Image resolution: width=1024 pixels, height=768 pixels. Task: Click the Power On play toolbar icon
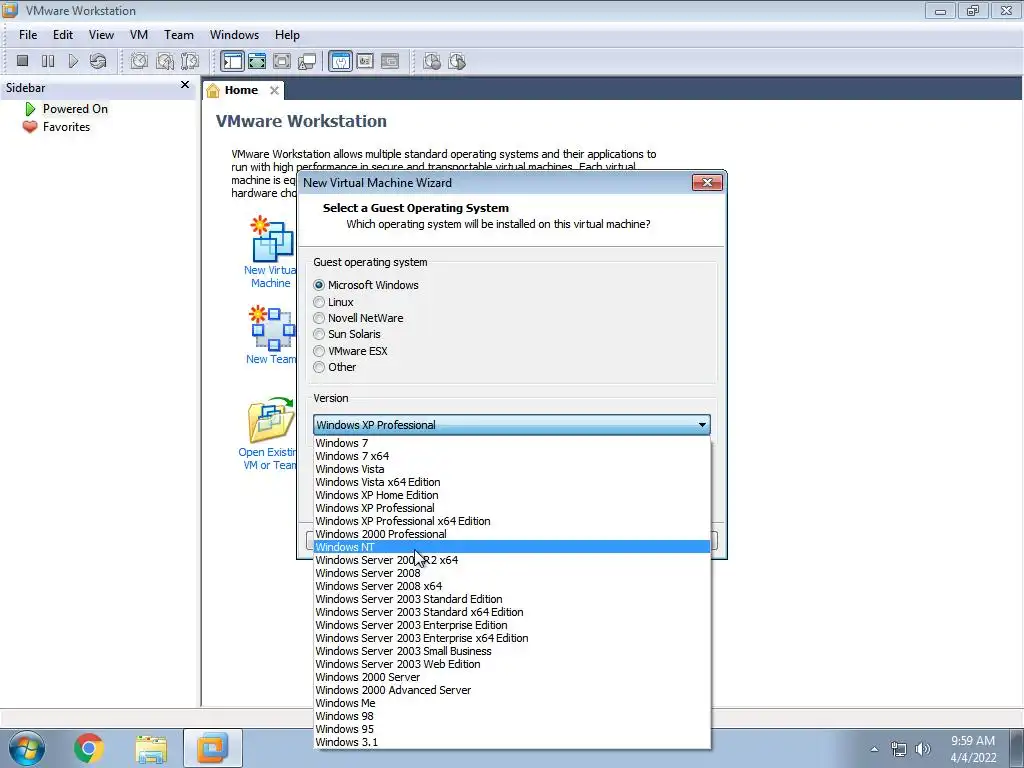point(73,61)
